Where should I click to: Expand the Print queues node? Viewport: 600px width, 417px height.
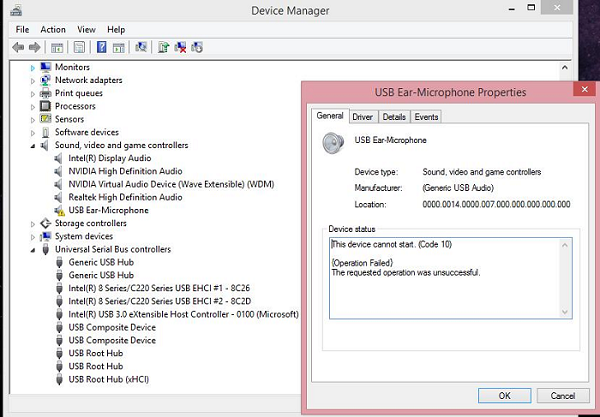pyautogui.click(x=33, y=94)
